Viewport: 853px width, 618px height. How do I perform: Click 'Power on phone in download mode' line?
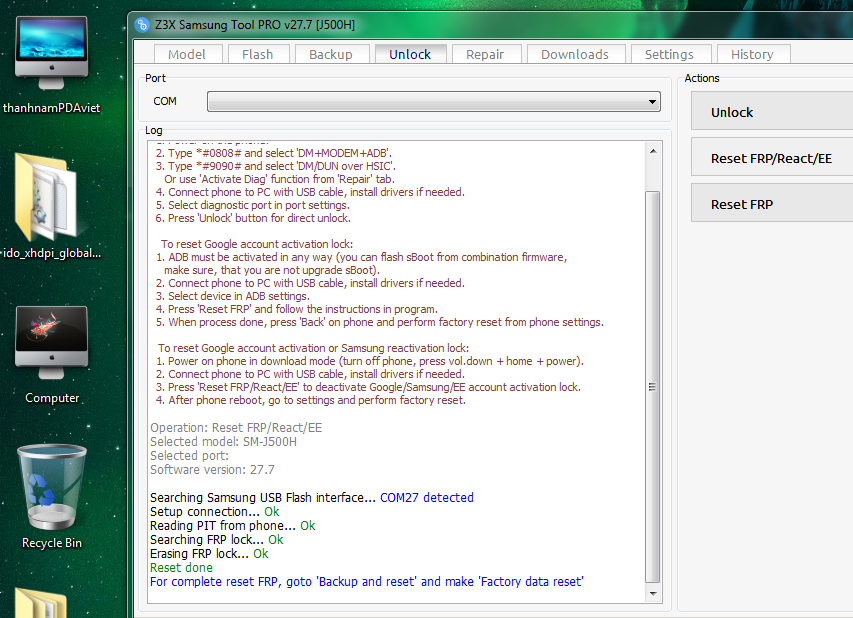[370, 361]
